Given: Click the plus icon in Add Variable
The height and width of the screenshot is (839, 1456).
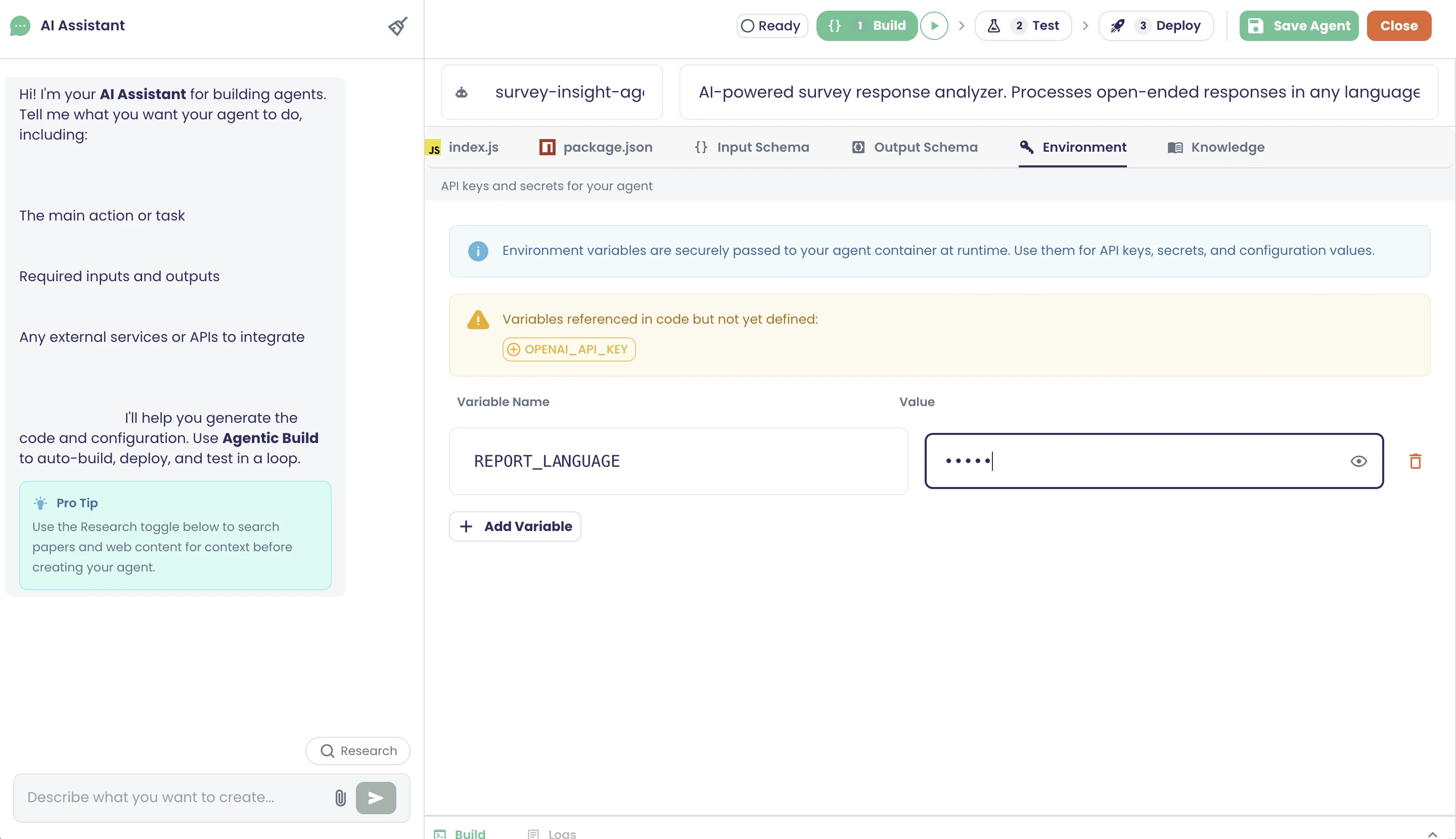Looking at the screenshot, I should (x=466, y=526).
